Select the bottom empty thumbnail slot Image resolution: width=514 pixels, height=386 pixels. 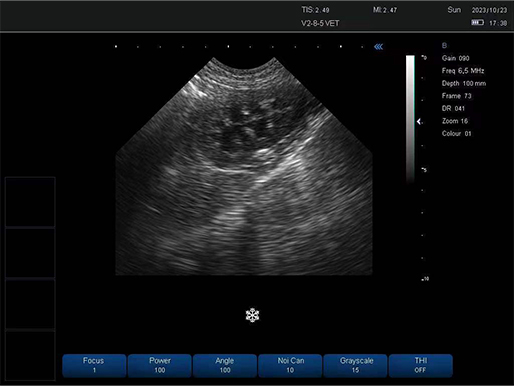(x=30, y=355)
